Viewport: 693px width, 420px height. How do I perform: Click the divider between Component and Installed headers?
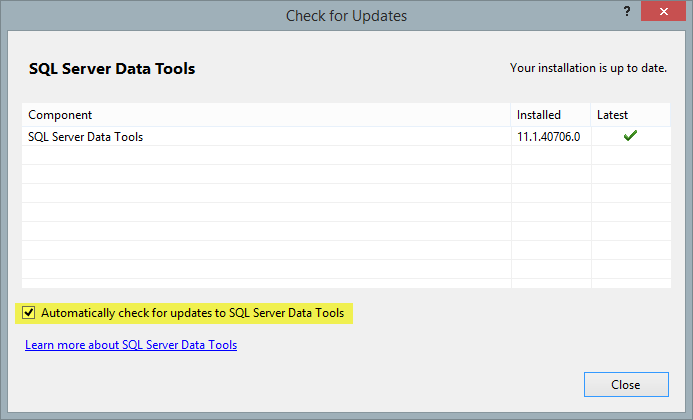pos(511,115)
